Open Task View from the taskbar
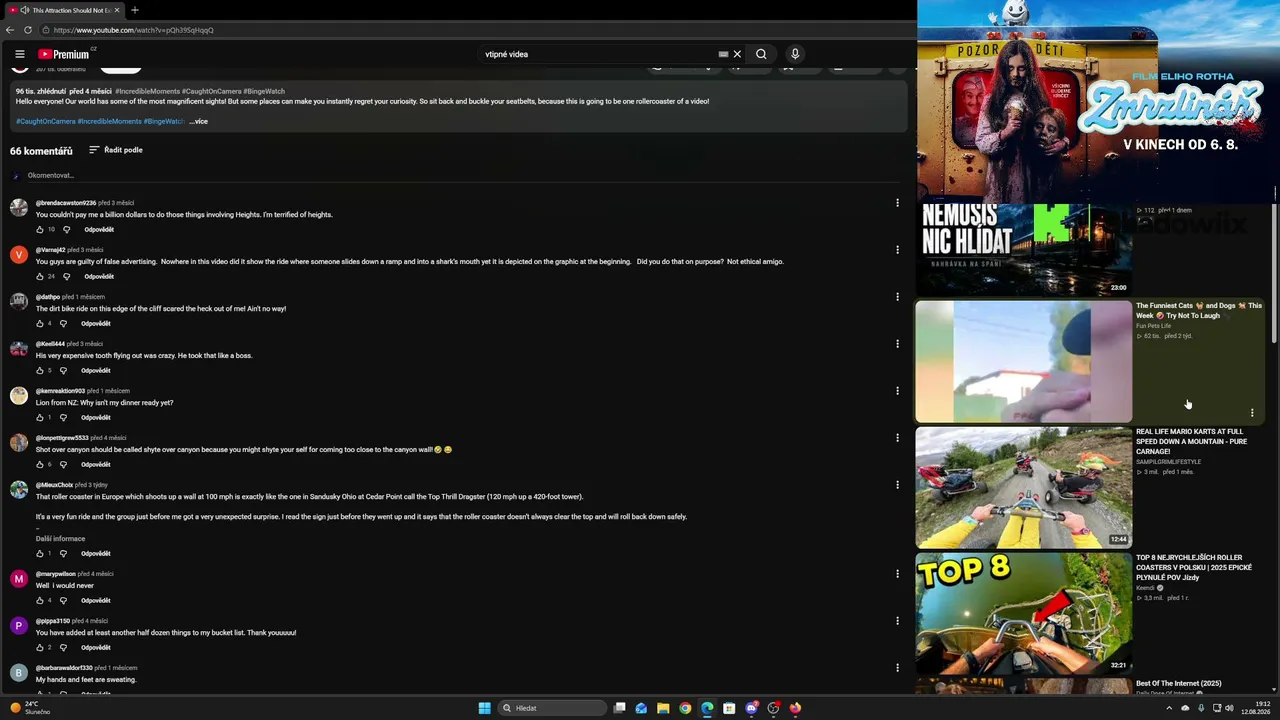Screen dimensions: 1280x720 [620, 708]
